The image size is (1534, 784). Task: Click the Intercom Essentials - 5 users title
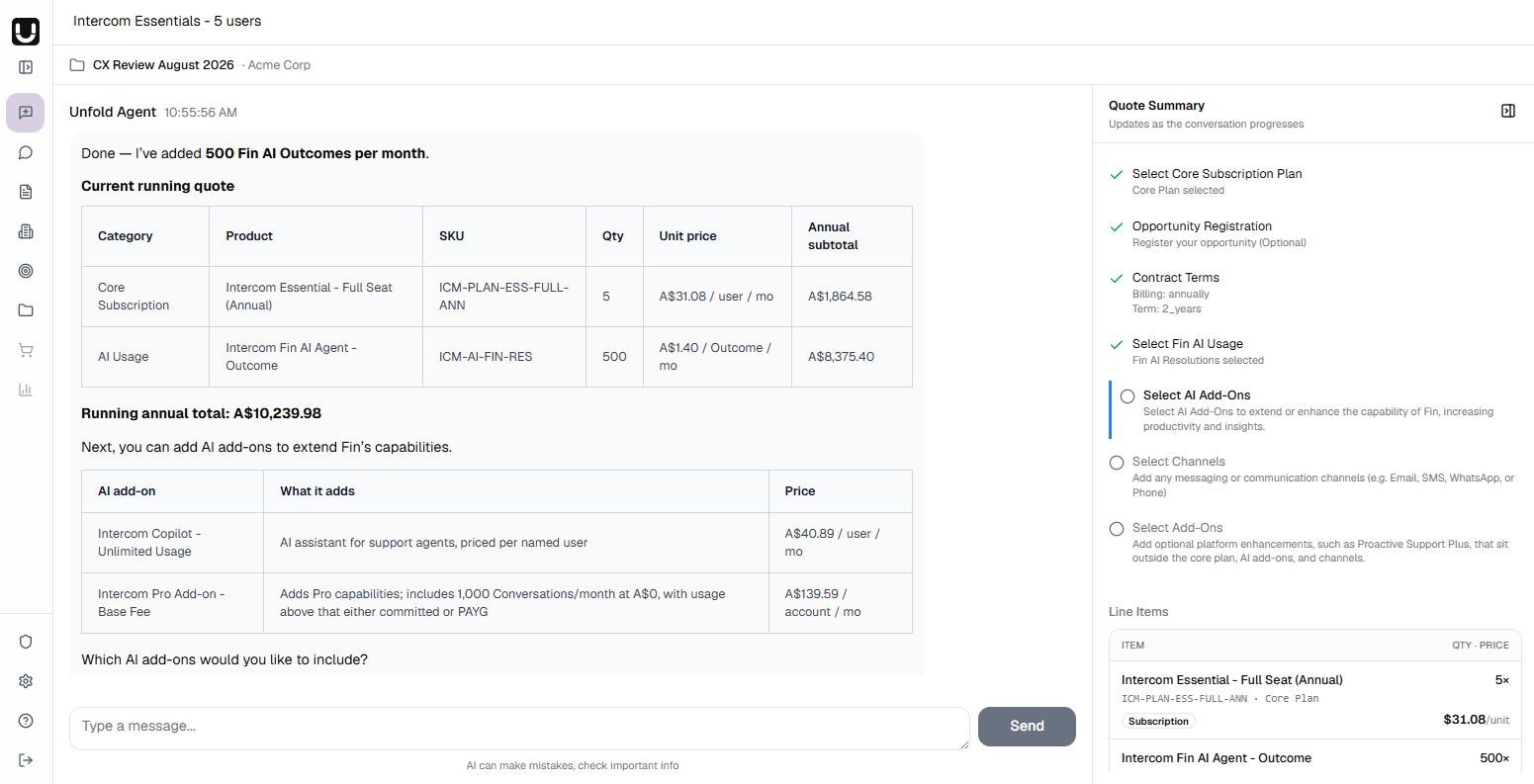[167, 21]
